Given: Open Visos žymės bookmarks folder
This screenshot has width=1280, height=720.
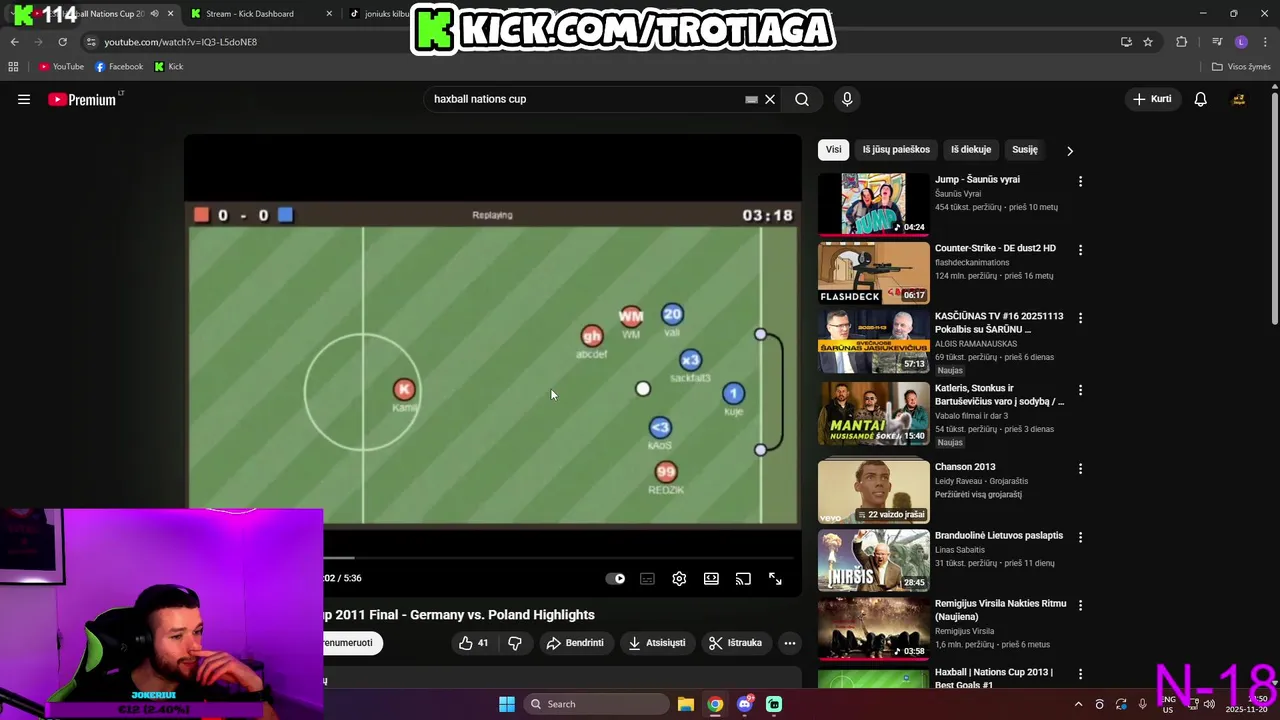Looking at the screenshot, I should pos(1241,67).
